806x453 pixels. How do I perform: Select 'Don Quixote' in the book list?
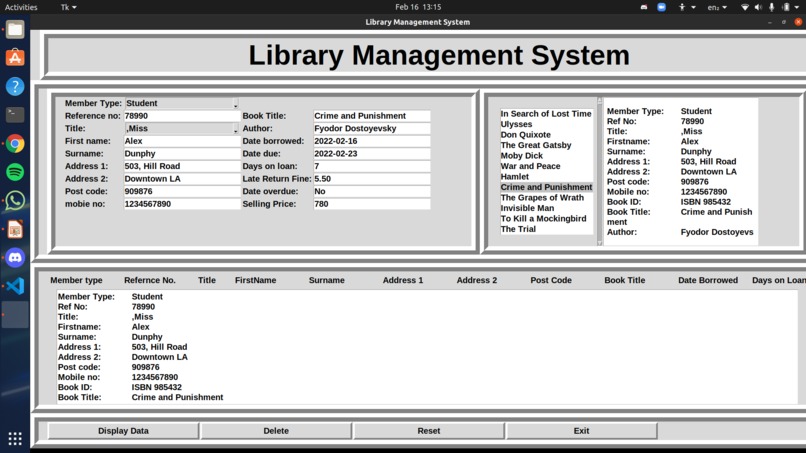click(525, 135)
